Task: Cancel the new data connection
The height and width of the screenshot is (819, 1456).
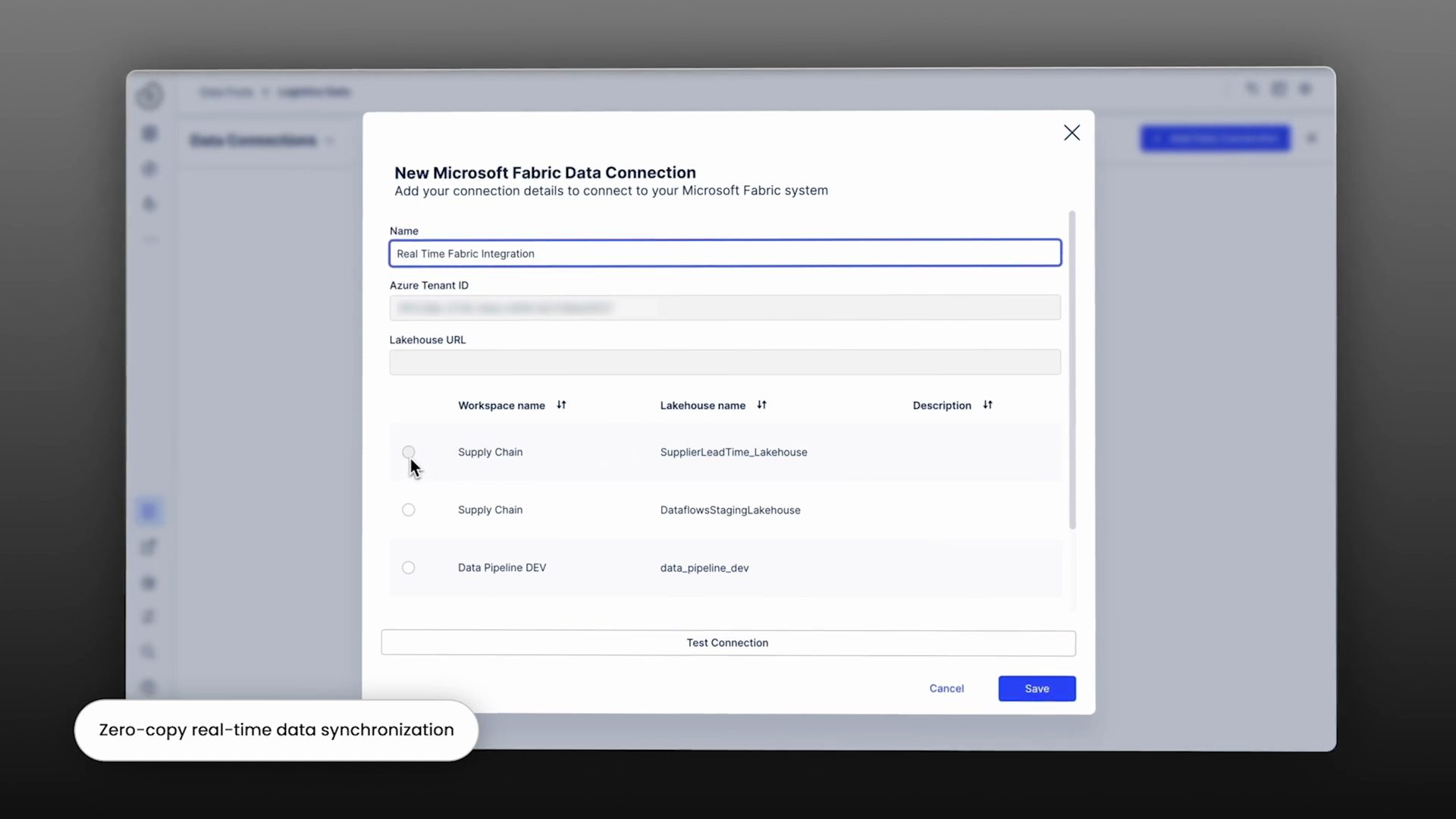Action: click(x=946, y=689)
